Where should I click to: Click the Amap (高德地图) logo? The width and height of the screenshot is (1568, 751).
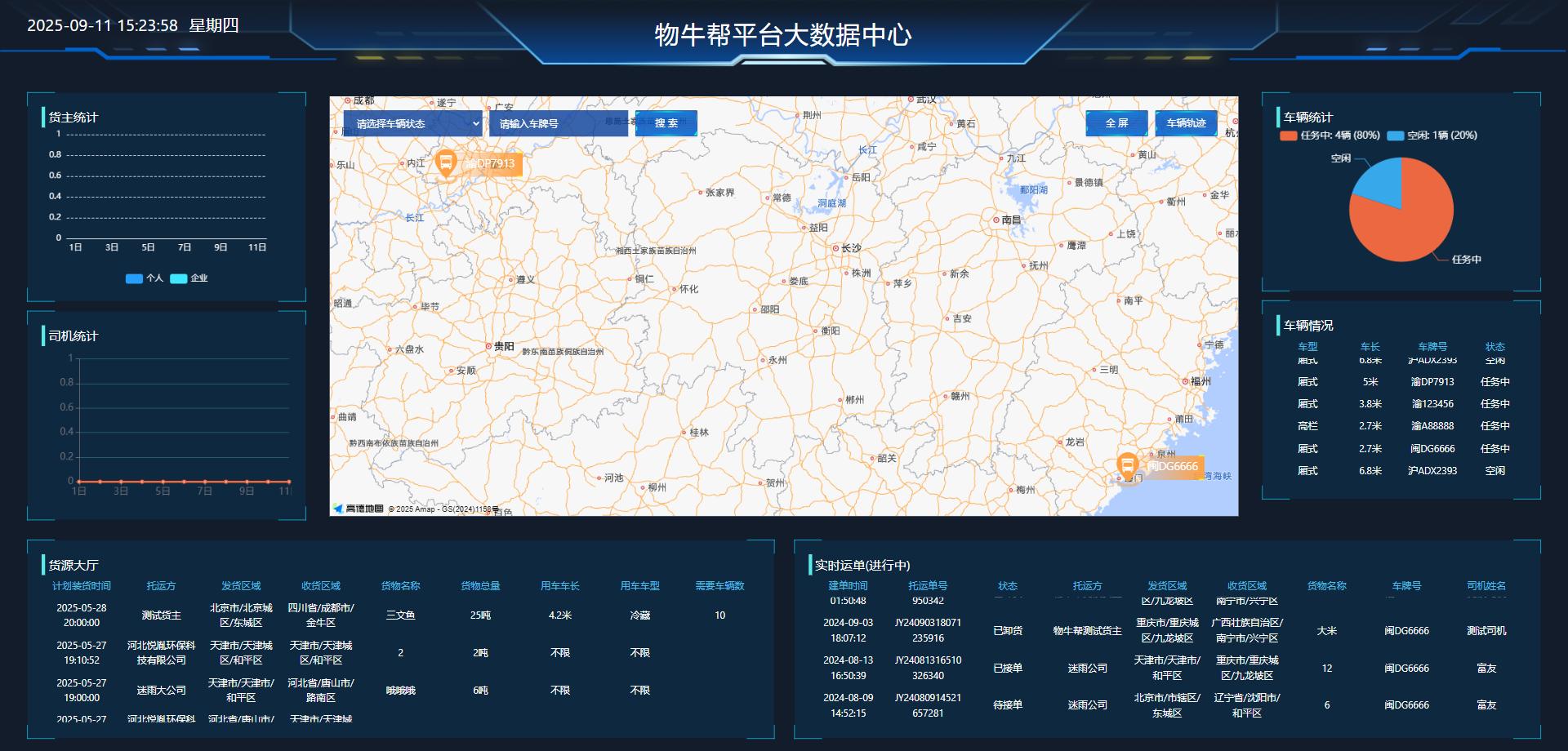(x=359, y=509)
